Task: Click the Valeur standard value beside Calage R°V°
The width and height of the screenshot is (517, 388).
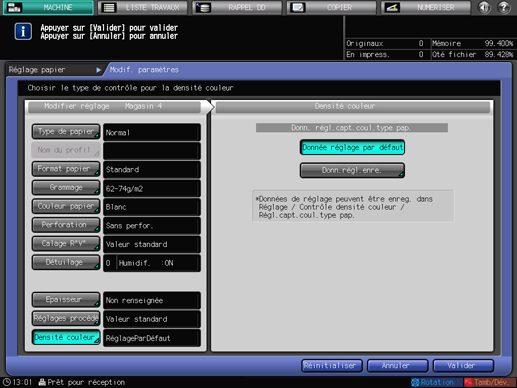Action: 152,244
